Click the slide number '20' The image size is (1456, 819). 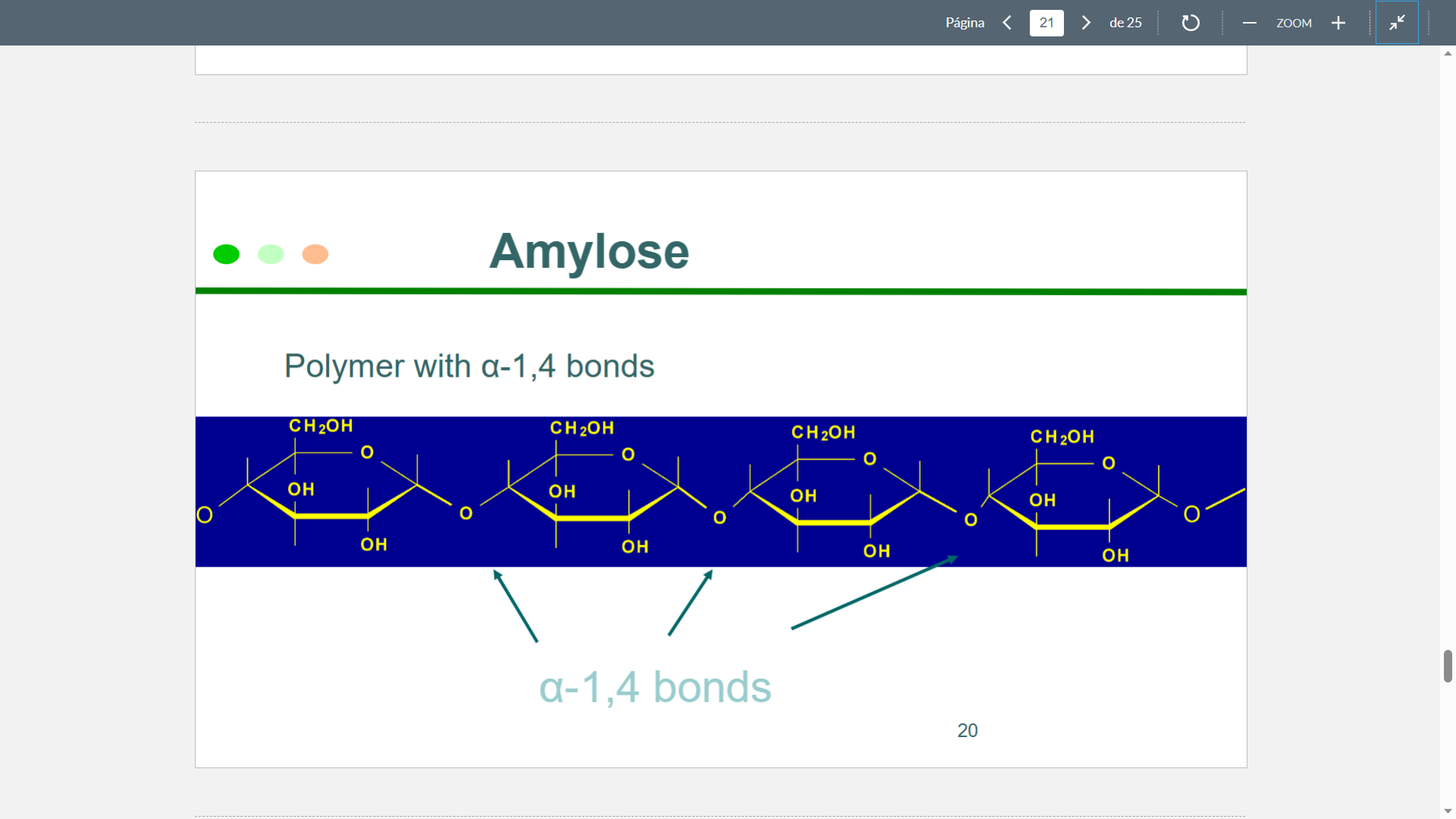967,730
